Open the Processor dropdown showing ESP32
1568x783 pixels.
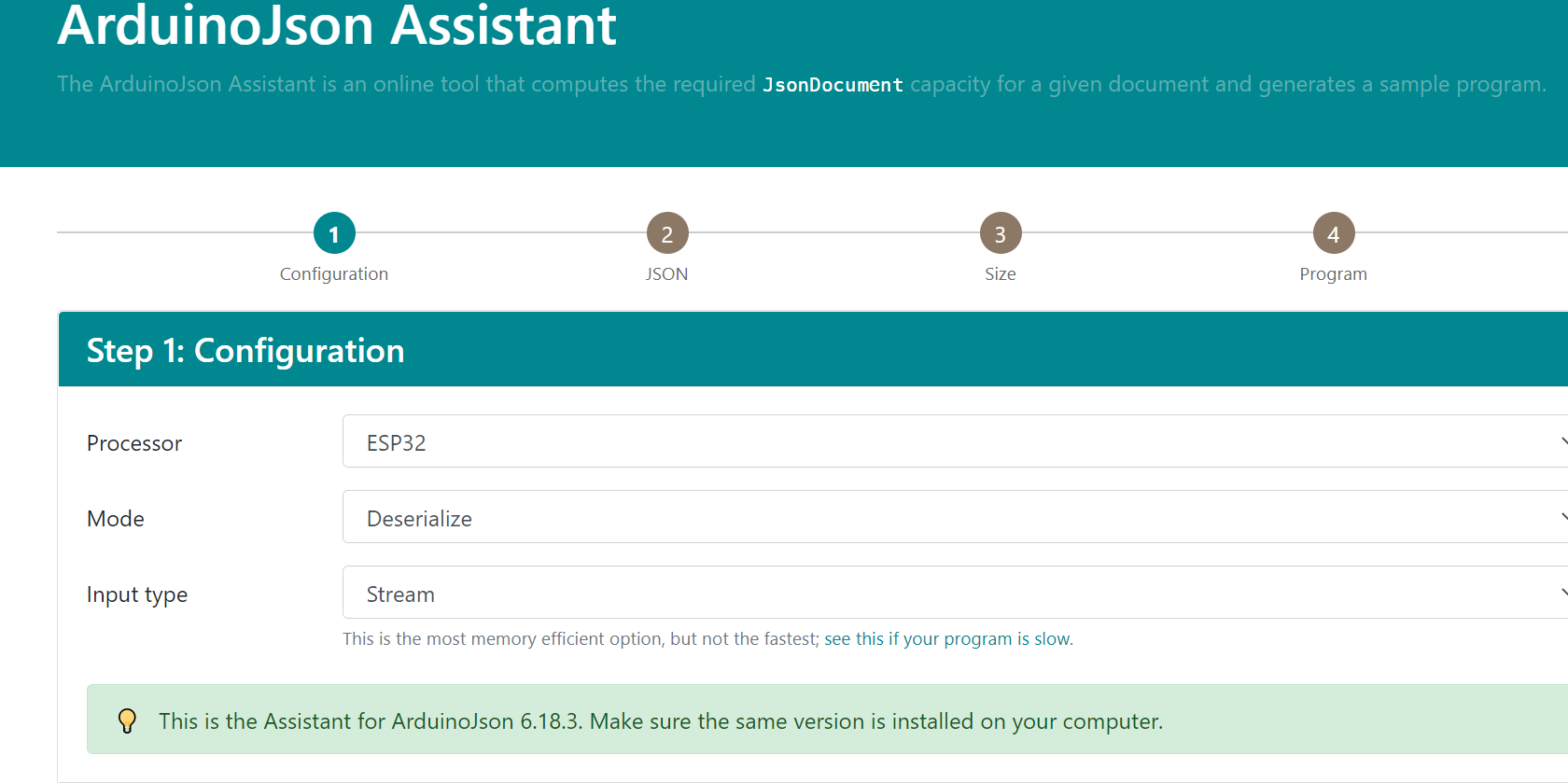(955, 441)
